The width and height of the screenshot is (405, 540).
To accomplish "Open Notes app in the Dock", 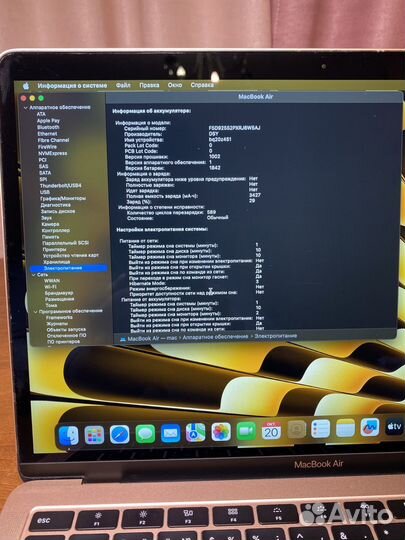I will click(x=345, y=428).
